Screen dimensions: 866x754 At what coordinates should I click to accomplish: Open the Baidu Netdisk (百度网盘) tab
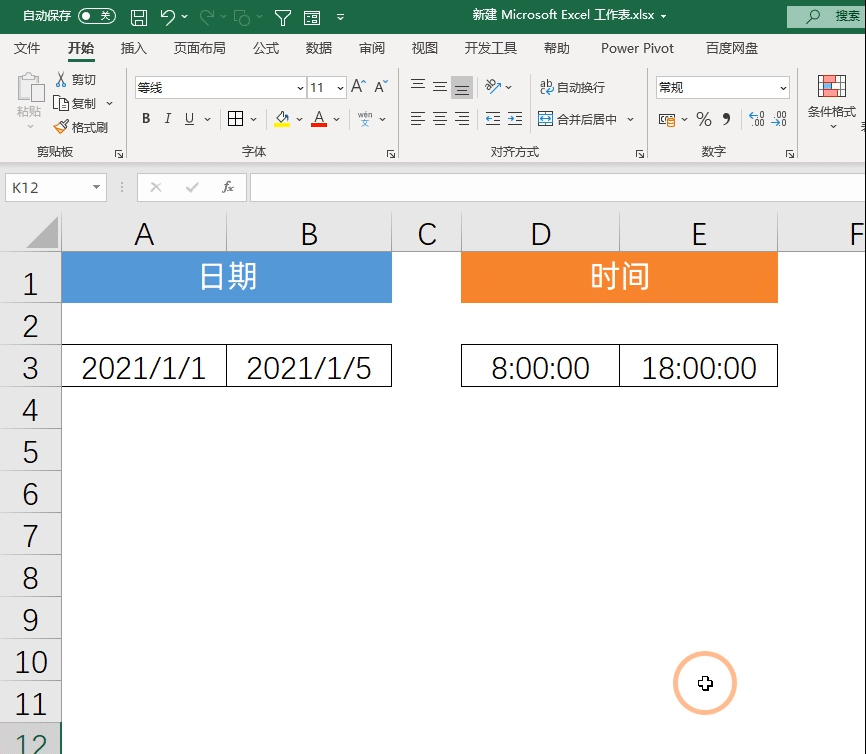point(732,48)
